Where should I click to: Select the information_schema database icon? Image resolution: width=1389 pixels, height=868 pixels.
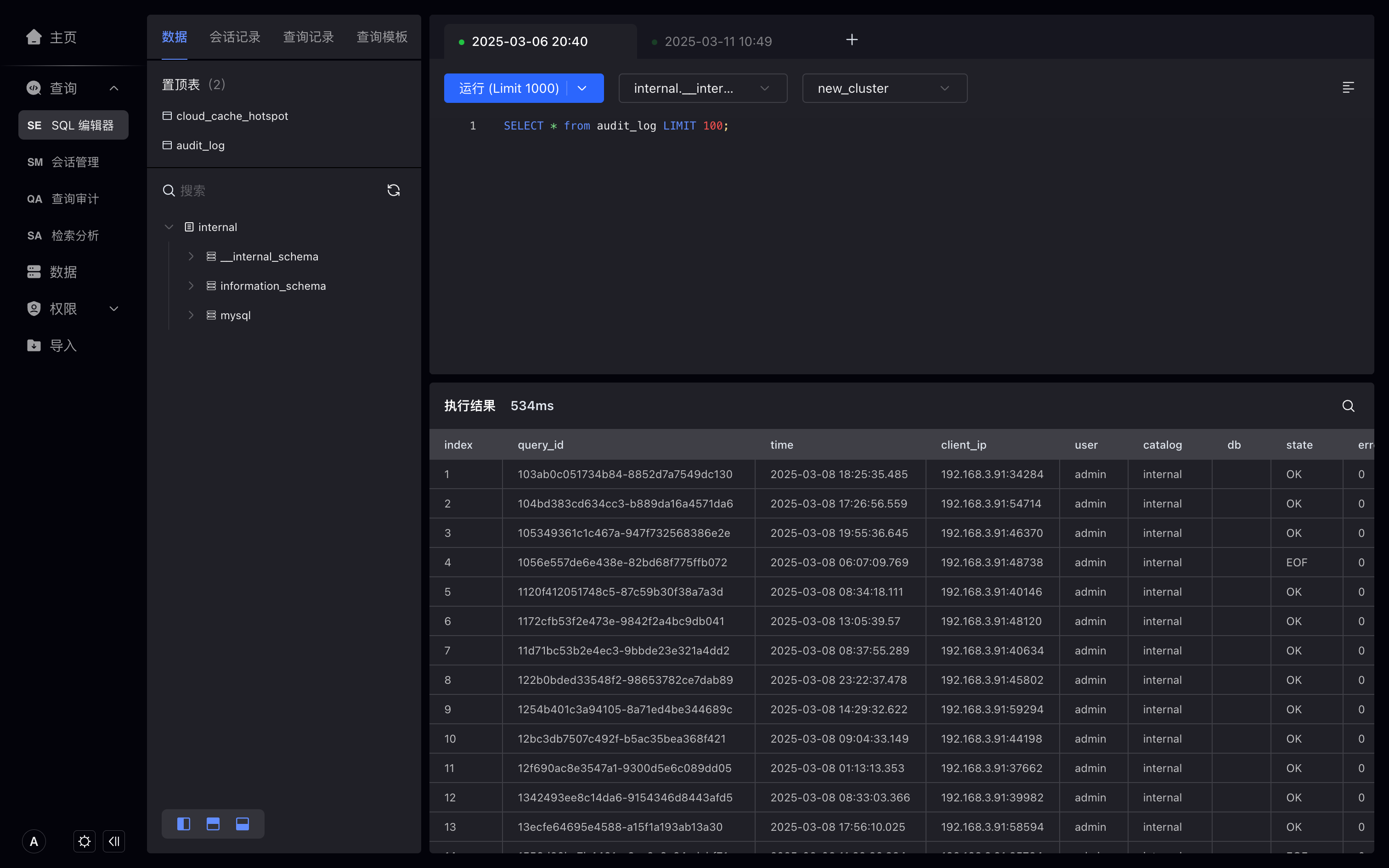211,286
